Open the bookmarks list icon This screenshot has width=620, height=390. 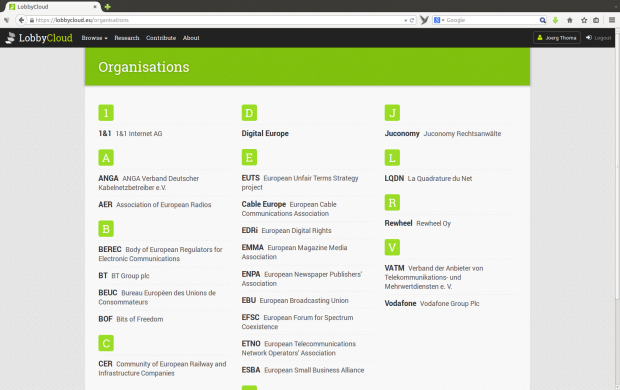pos(596,20)
